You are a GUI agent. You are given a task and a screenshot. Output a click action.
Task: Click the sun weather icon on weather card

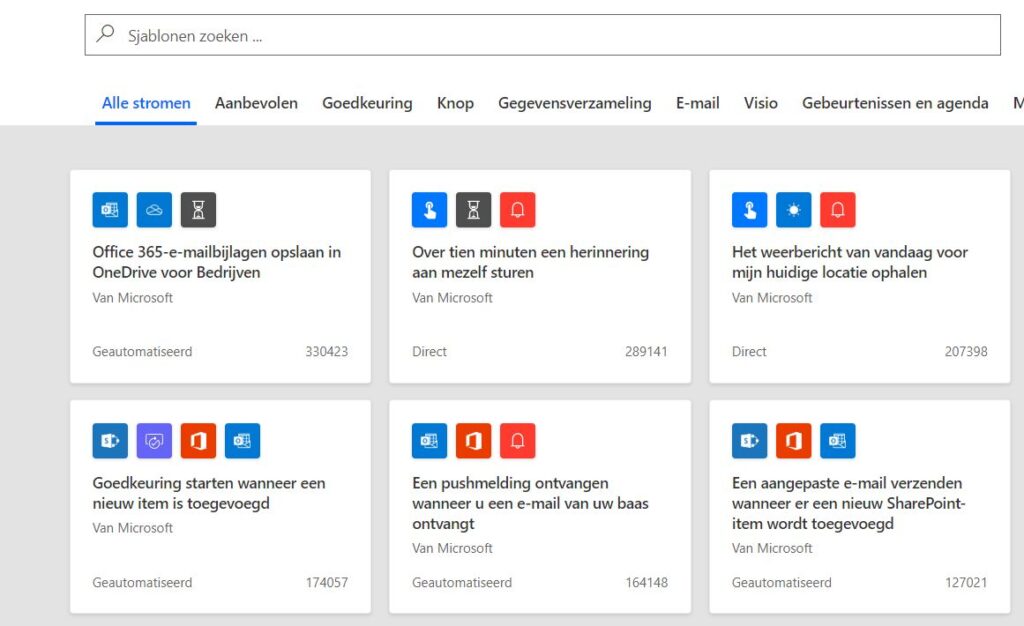tap(794, 210)
